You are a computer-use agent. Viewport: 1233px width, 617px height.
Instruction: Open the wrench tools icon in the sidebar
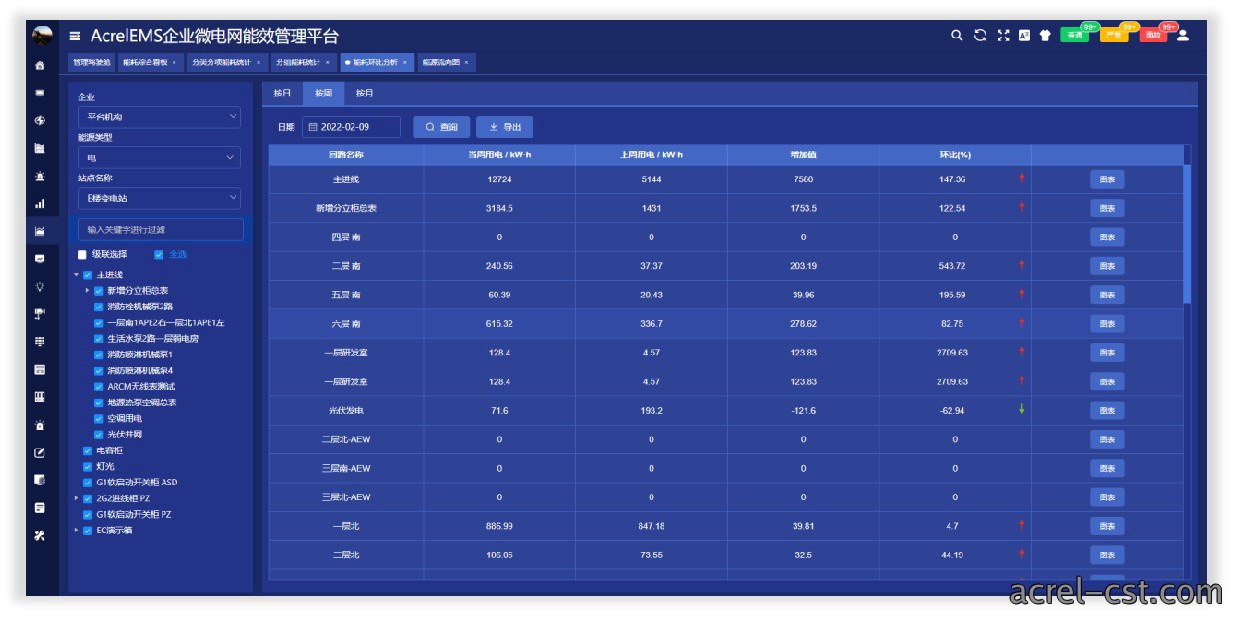(40, 535)
